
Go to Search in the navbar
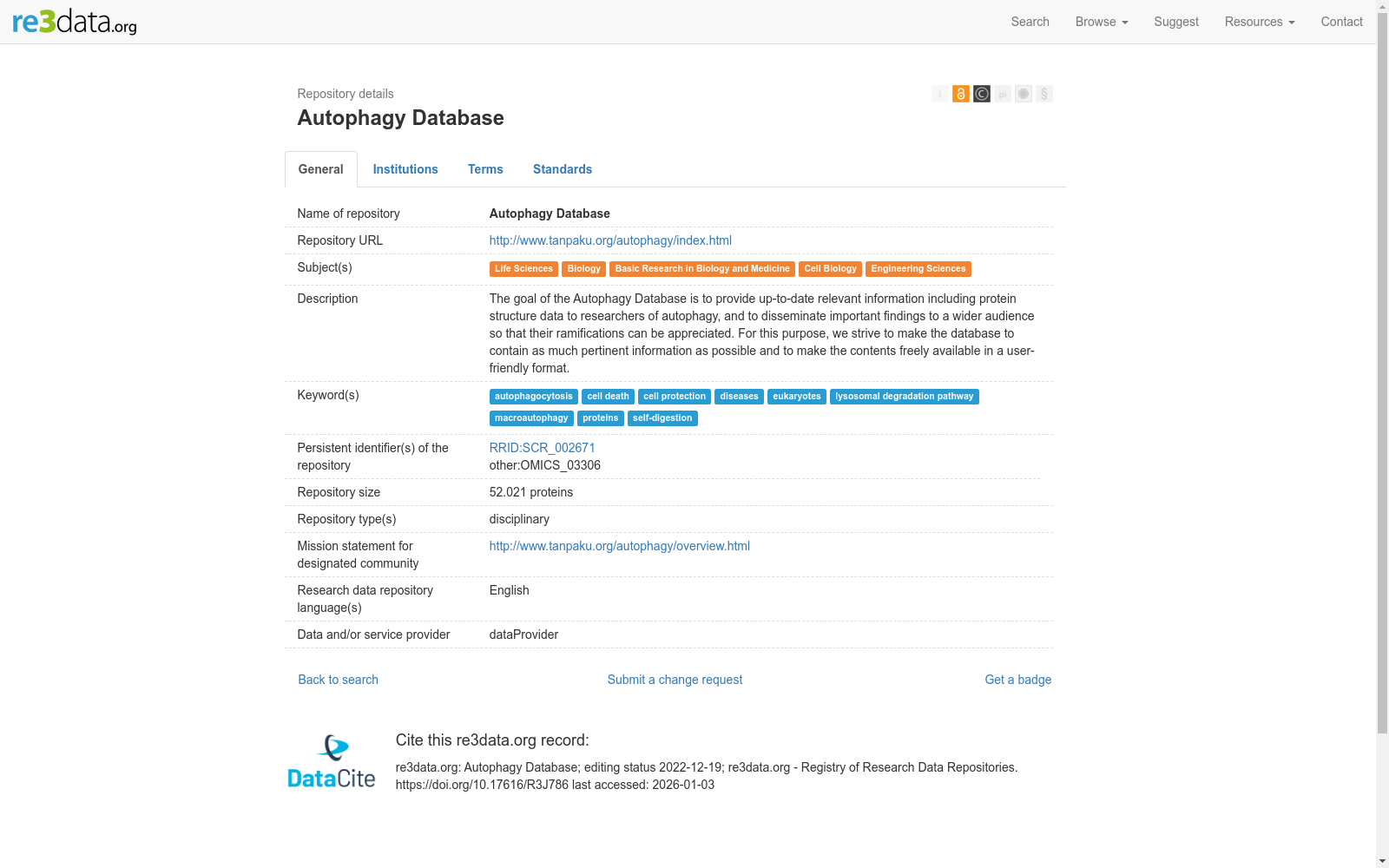click(x=1030, y=22)
